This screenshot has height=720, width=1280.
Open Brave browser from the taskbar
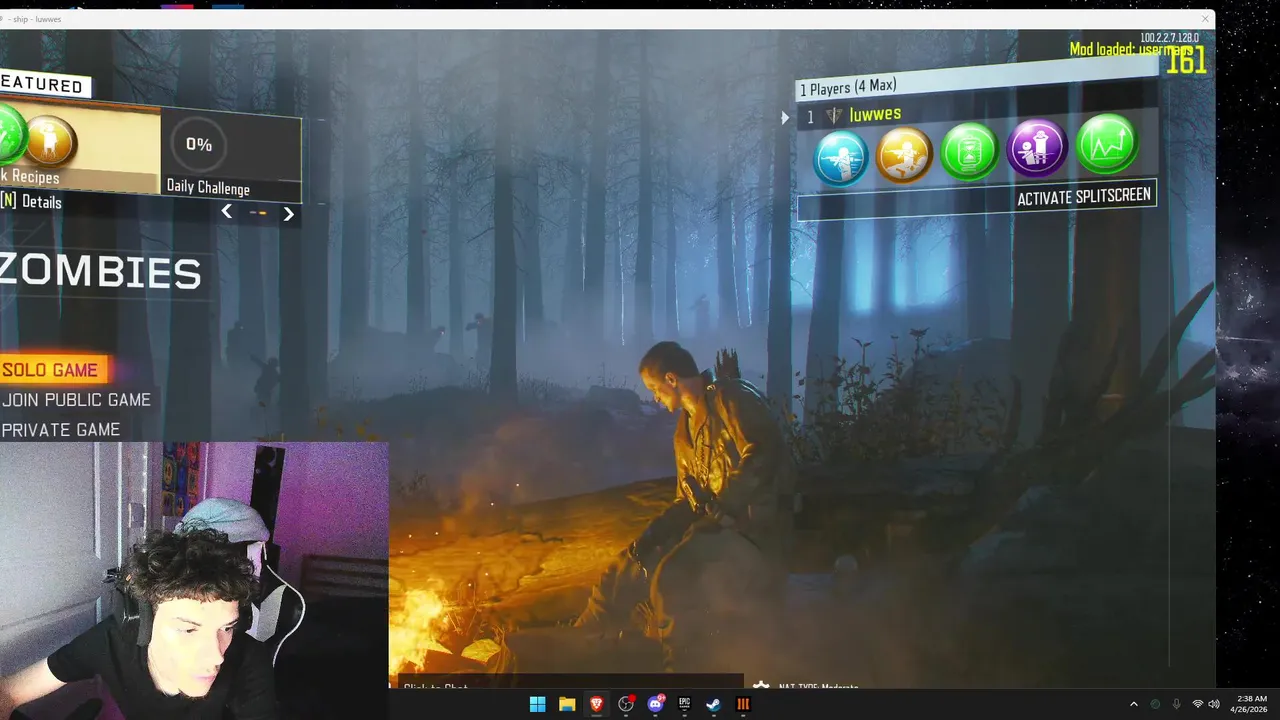(x=596, y=704)
